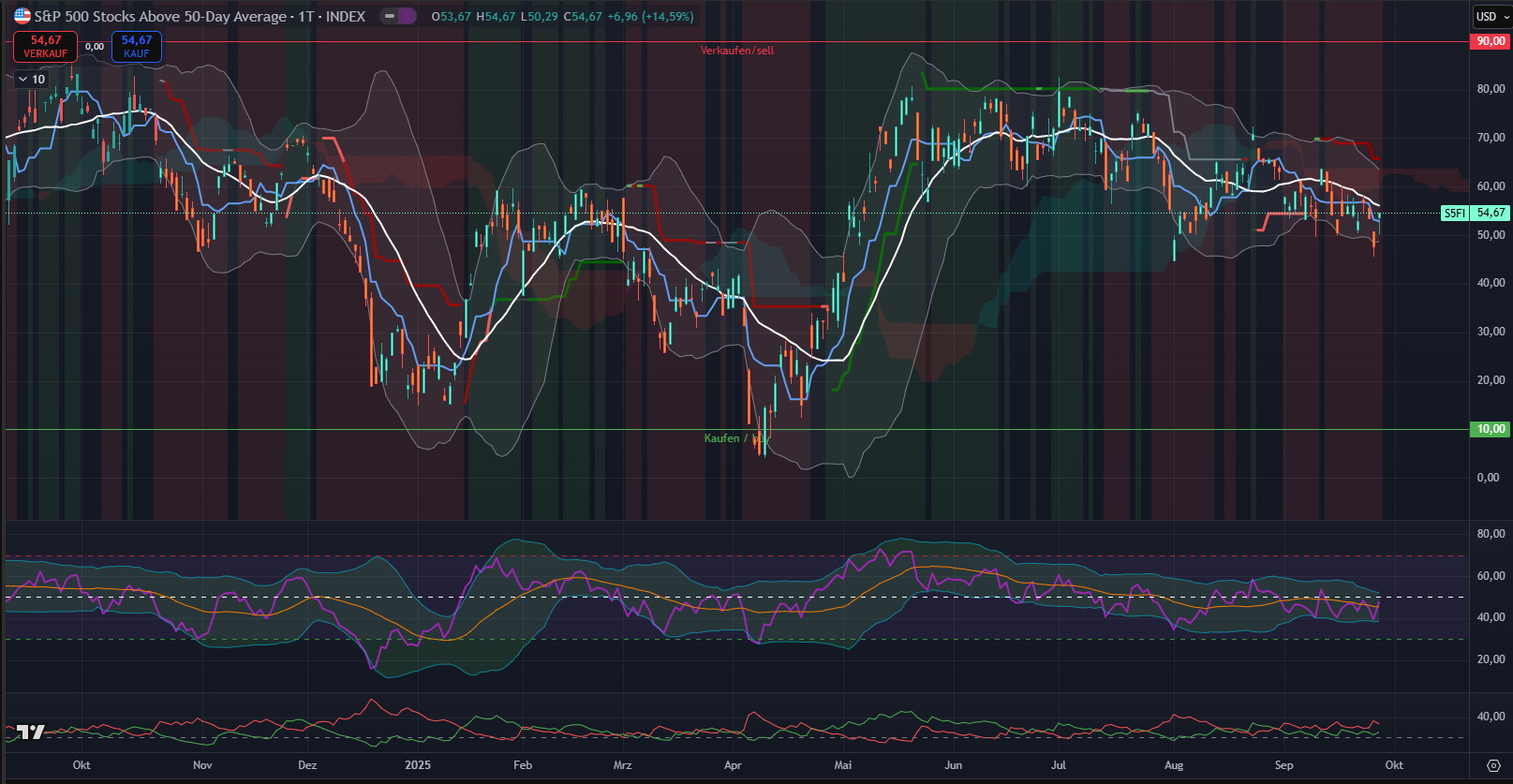Click the purple E badge beside INDEX
Screen dimensions: 1513x784
407,16
